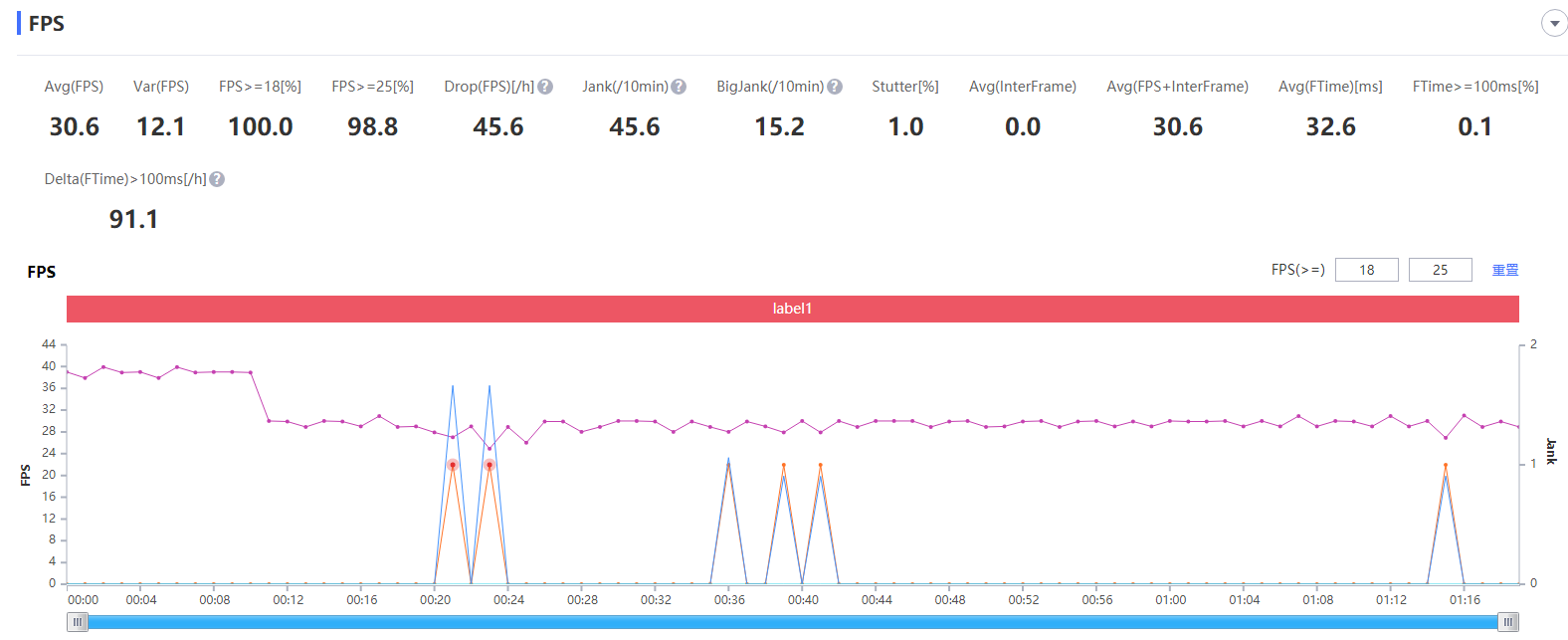Click the second red BigJank marker near 00:23
The image size is (1568, 640).
tap(490, 465)
